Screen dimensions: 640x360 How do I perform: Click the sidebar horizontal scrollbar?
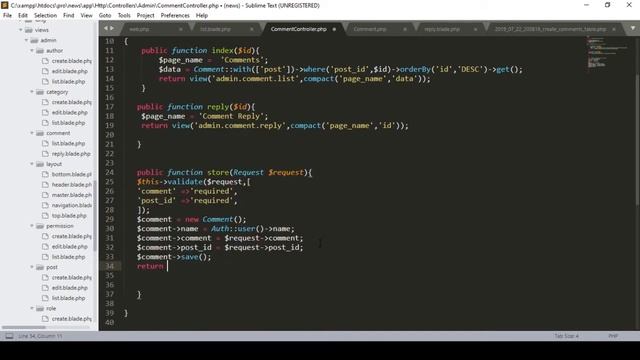[x=24, y=327]
